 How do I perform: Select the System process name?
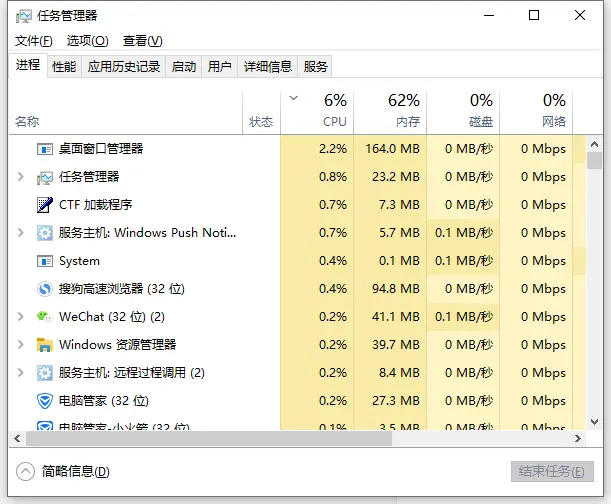click(79, 261)
